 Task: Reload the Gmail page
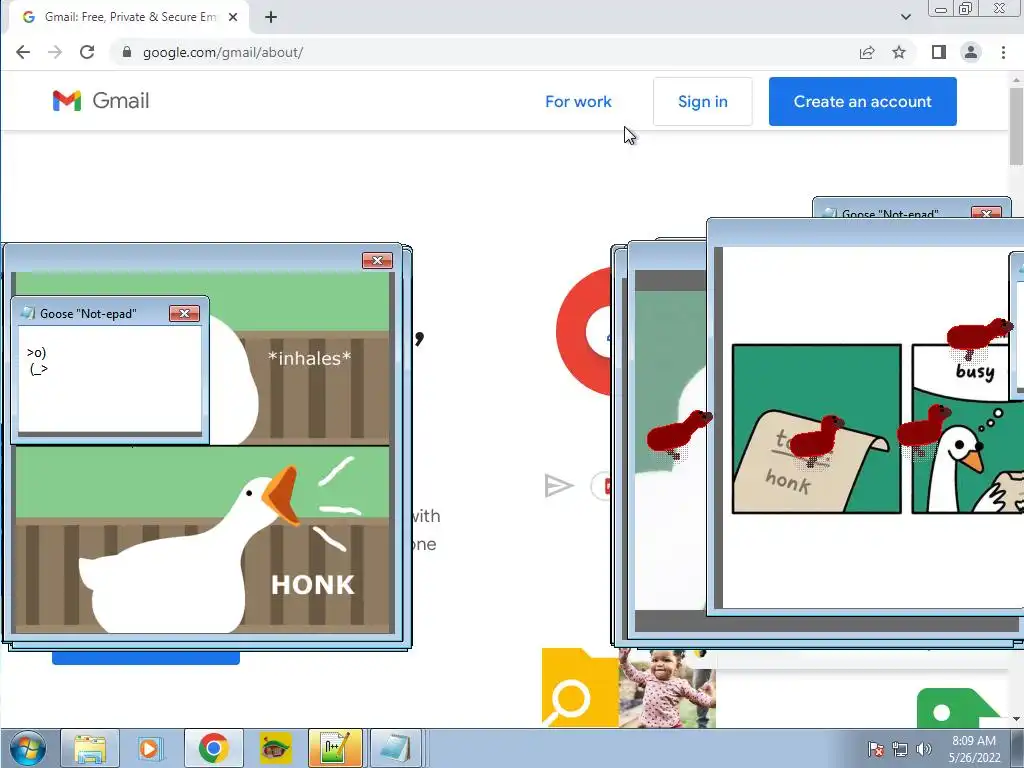[x=87, y=52]
